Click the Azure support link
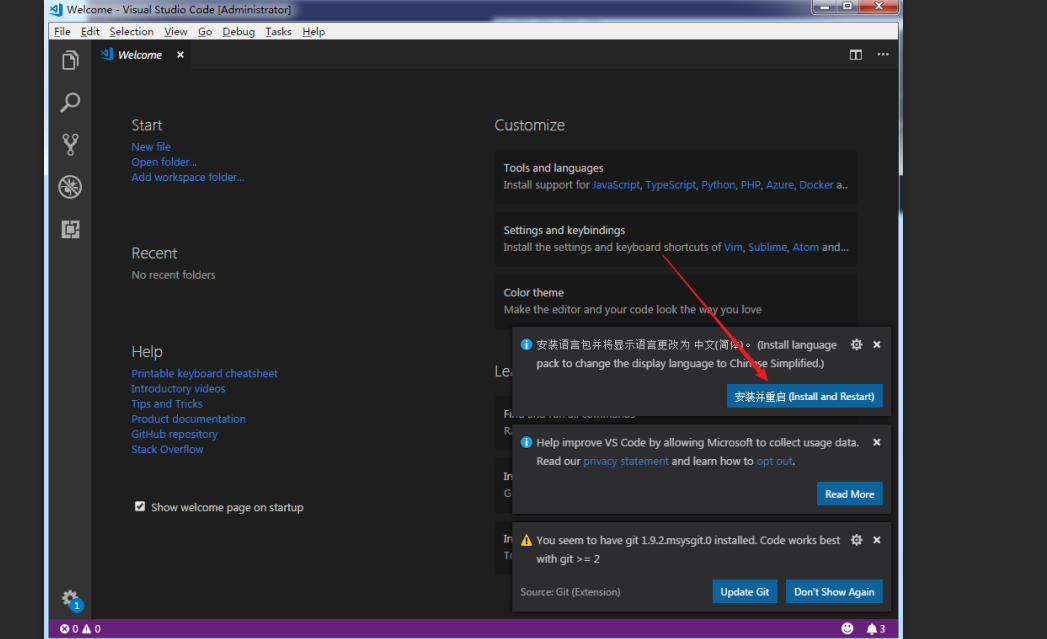This screenshot has width=1047, height=639. tap(780, 185)
